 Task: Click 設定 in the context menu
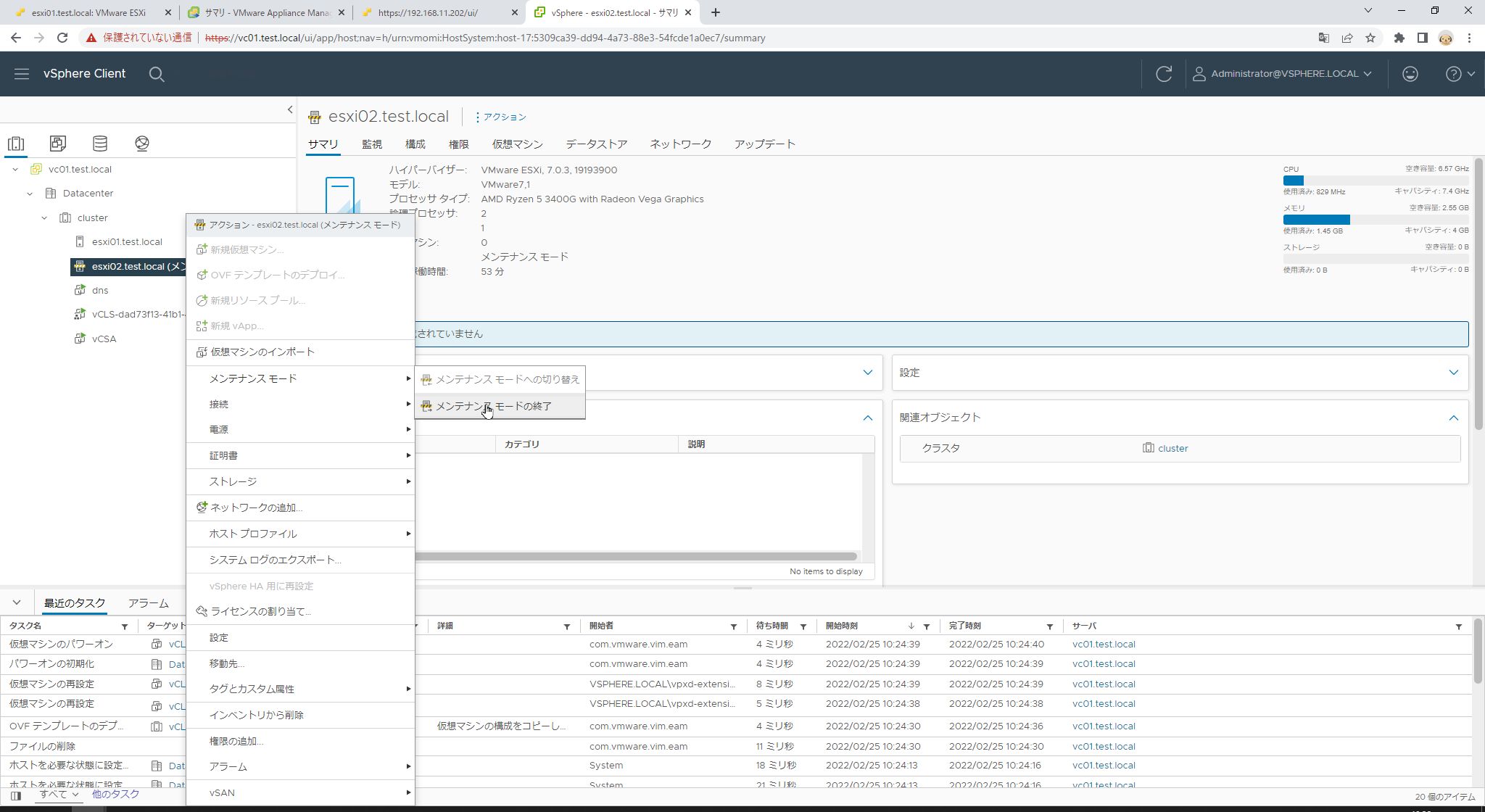300,637
